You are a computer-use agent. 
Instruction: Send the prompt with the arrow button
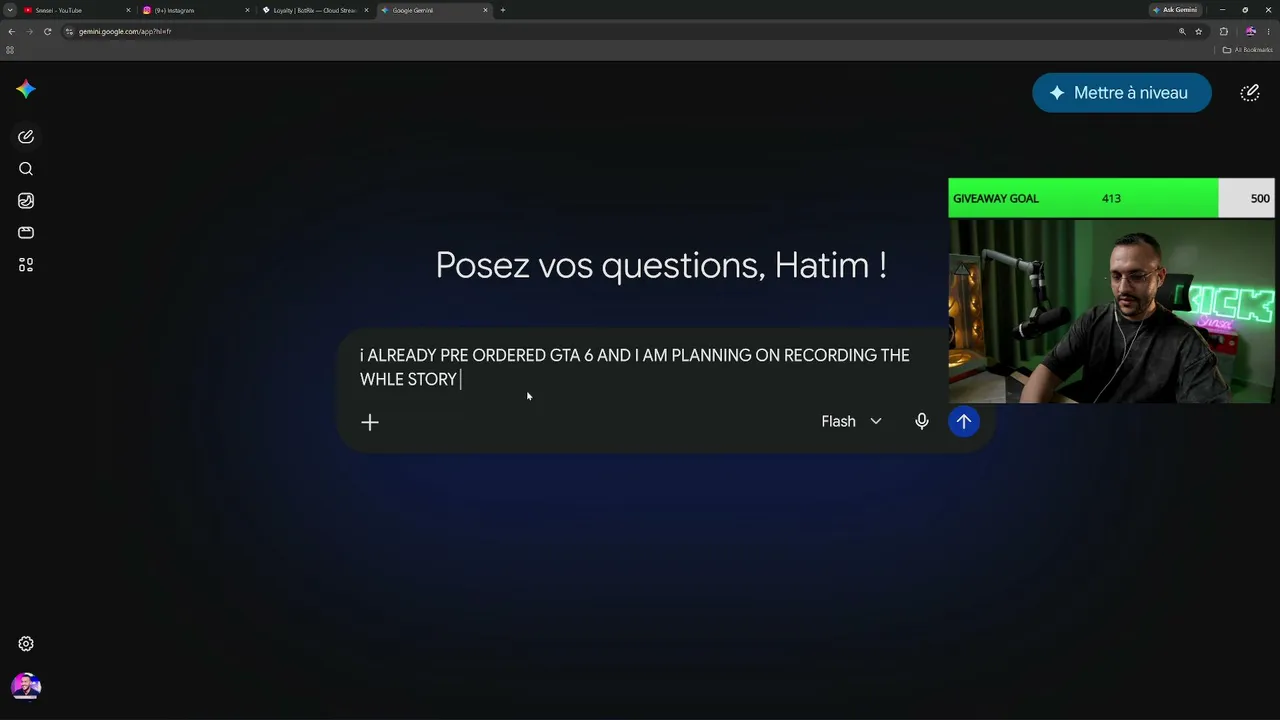[x=964, y=422]
